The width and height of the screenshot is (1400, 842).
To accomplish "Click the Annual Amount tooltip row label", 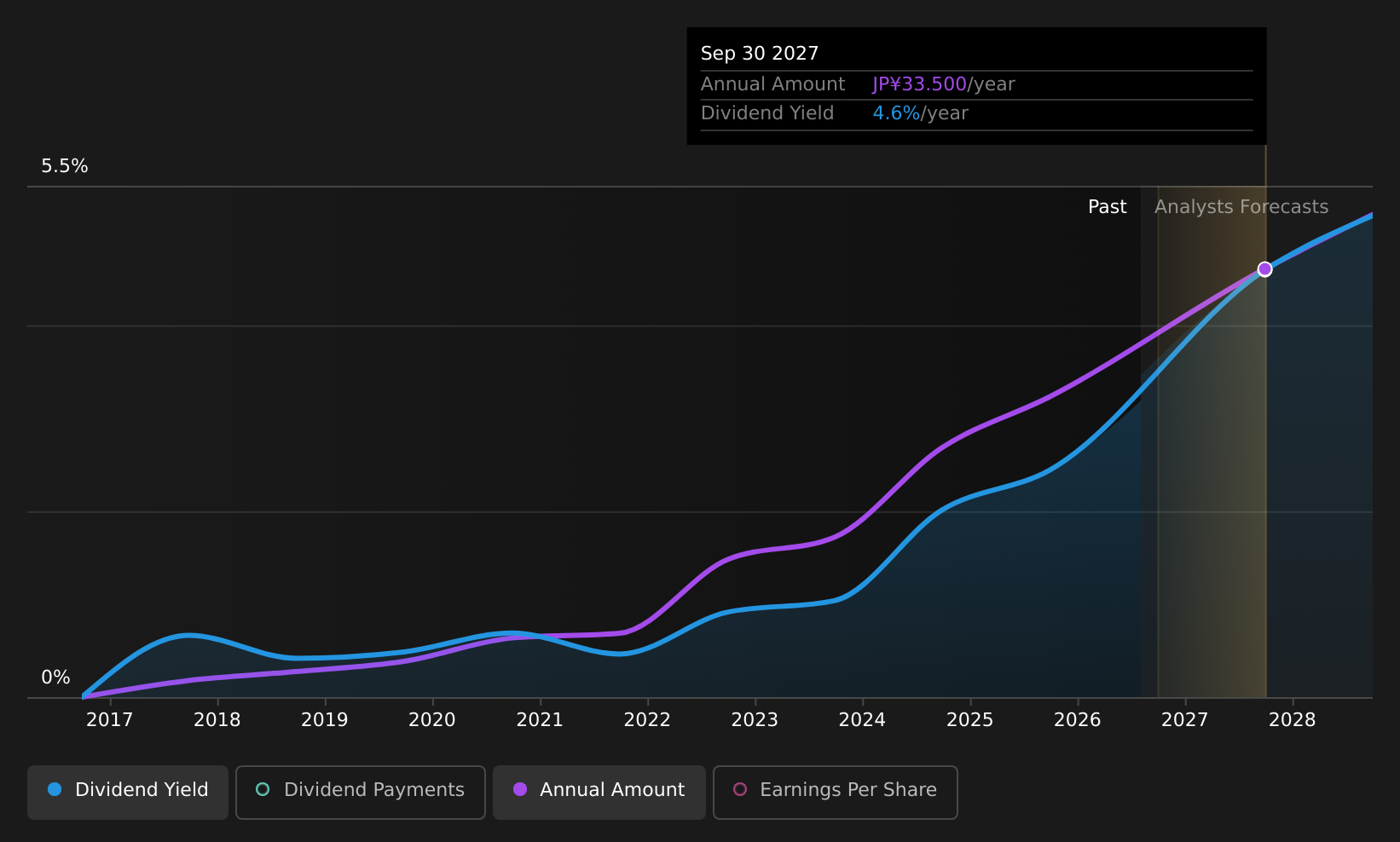I will pyautogui.click(x=773, y=84).
